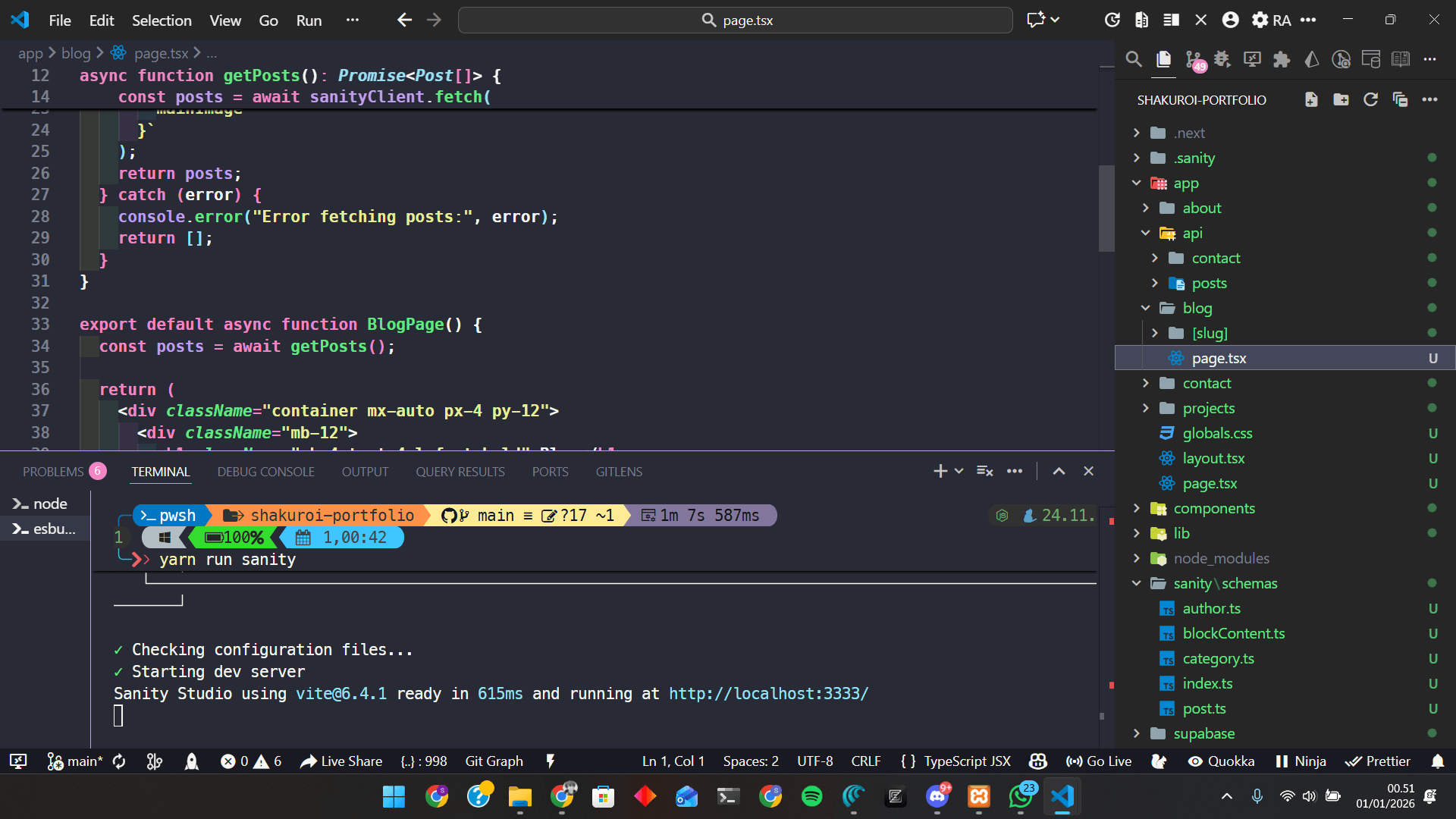The width and height of the screenshot is (1456, 819).
Task: Open Source Control view in activity bar
Action: pos(1194,59)
